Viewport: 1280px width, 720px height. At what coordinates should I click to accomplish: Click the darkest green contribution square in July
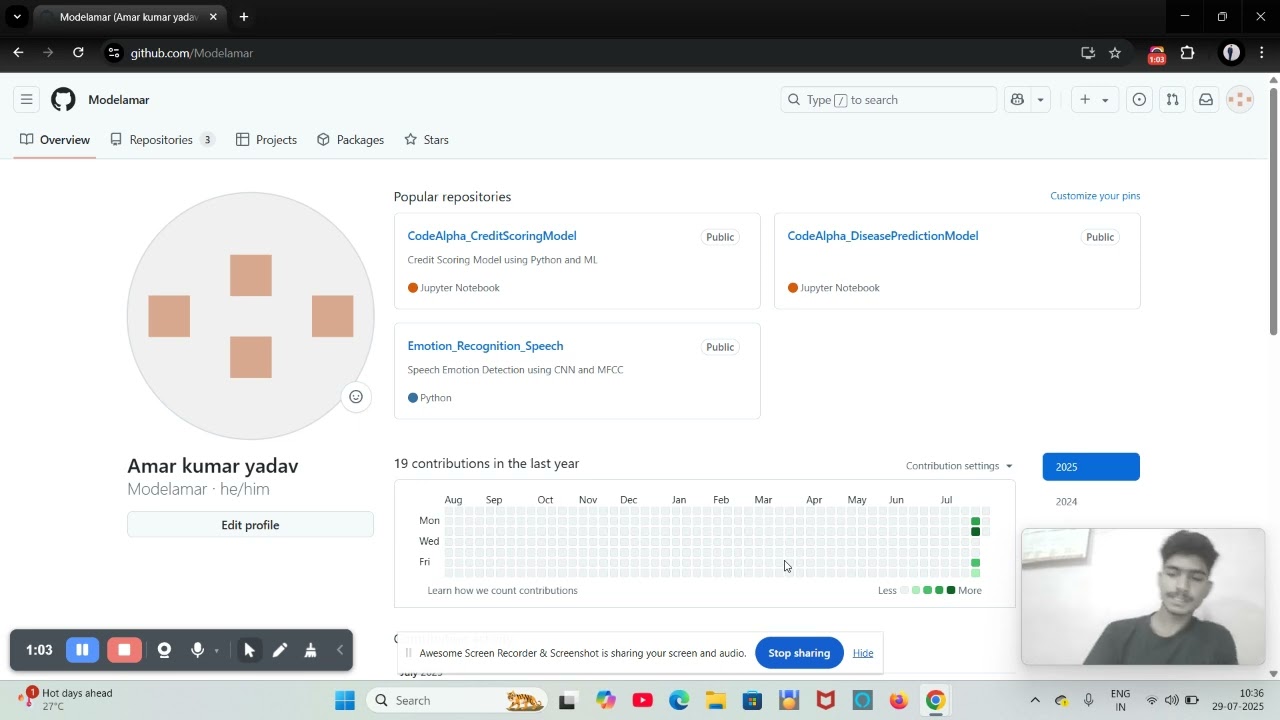click(976, 531)
